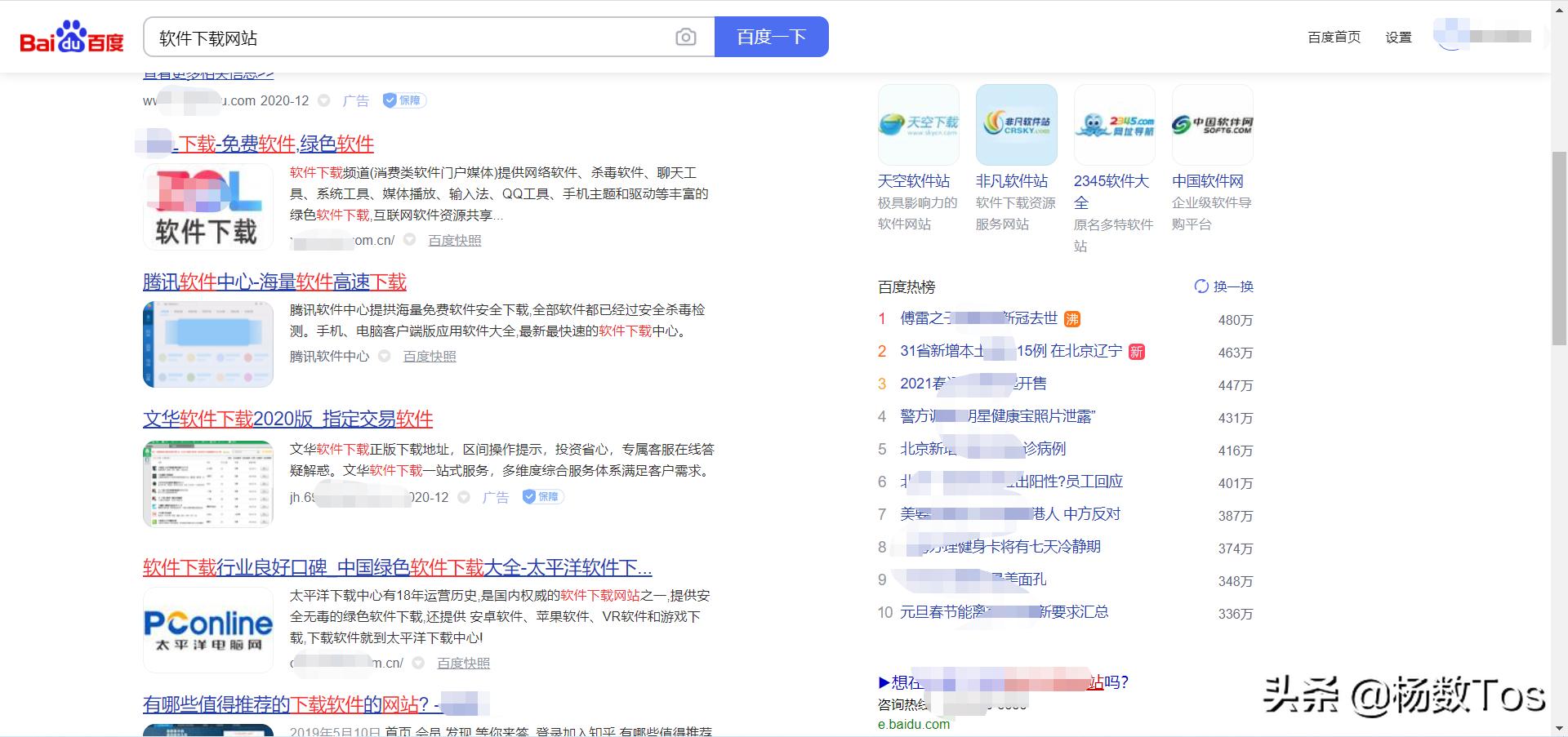The image size is (1568, 737).
Task: Click the 中国软件网 SOFT6 logo
Action: coord(1212,124)
